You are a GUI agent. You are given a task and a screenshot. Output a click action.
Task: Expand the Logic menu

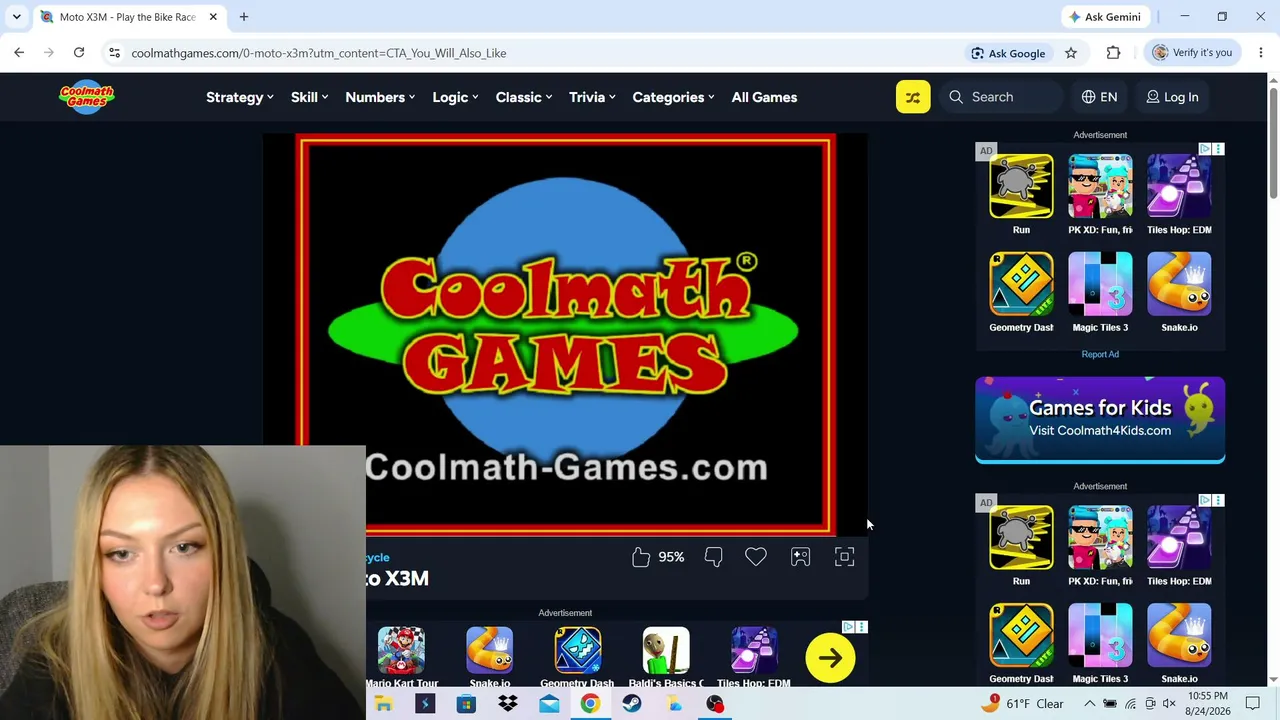[x=455, y=97]
